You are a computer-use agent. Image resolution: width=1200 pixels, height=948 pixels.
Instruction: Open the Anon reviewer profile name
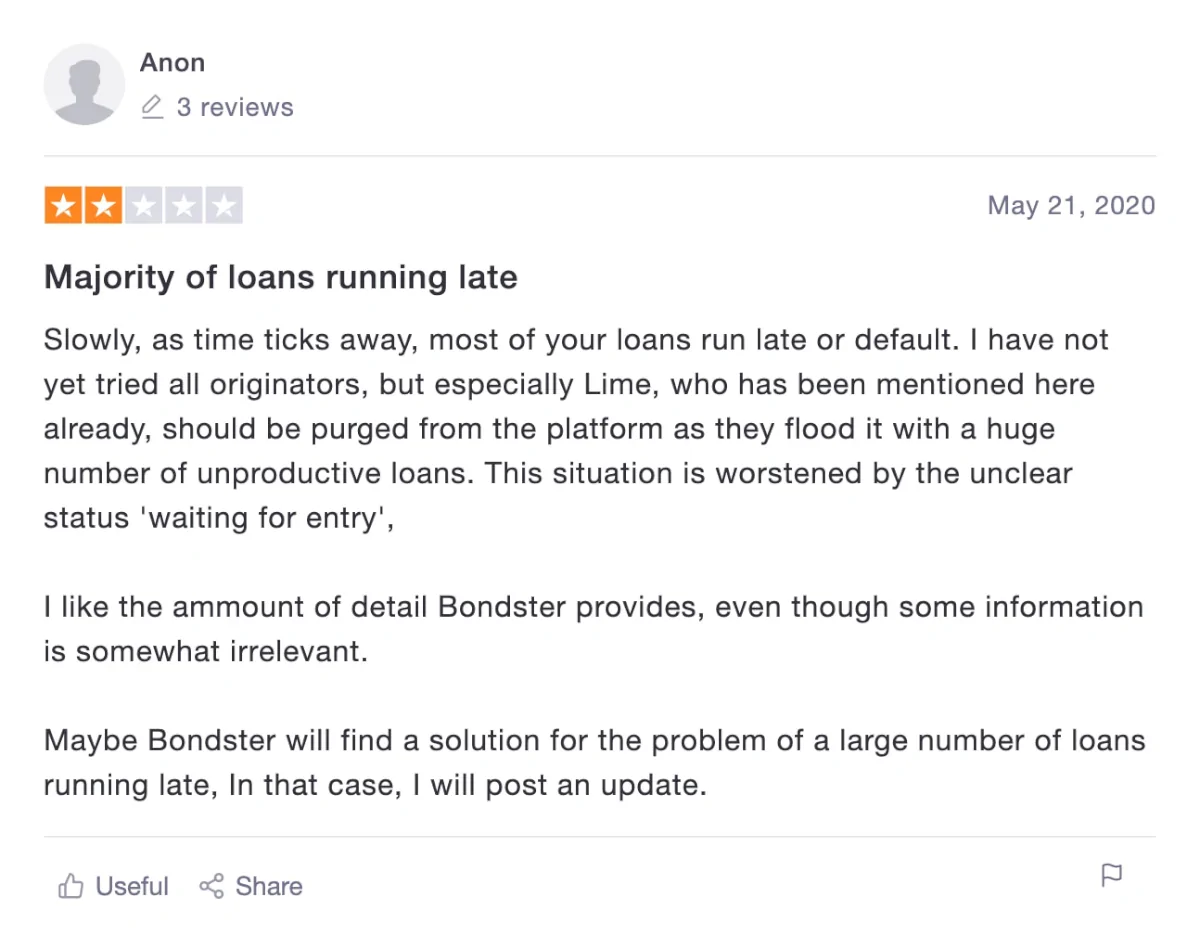[172, 62]
